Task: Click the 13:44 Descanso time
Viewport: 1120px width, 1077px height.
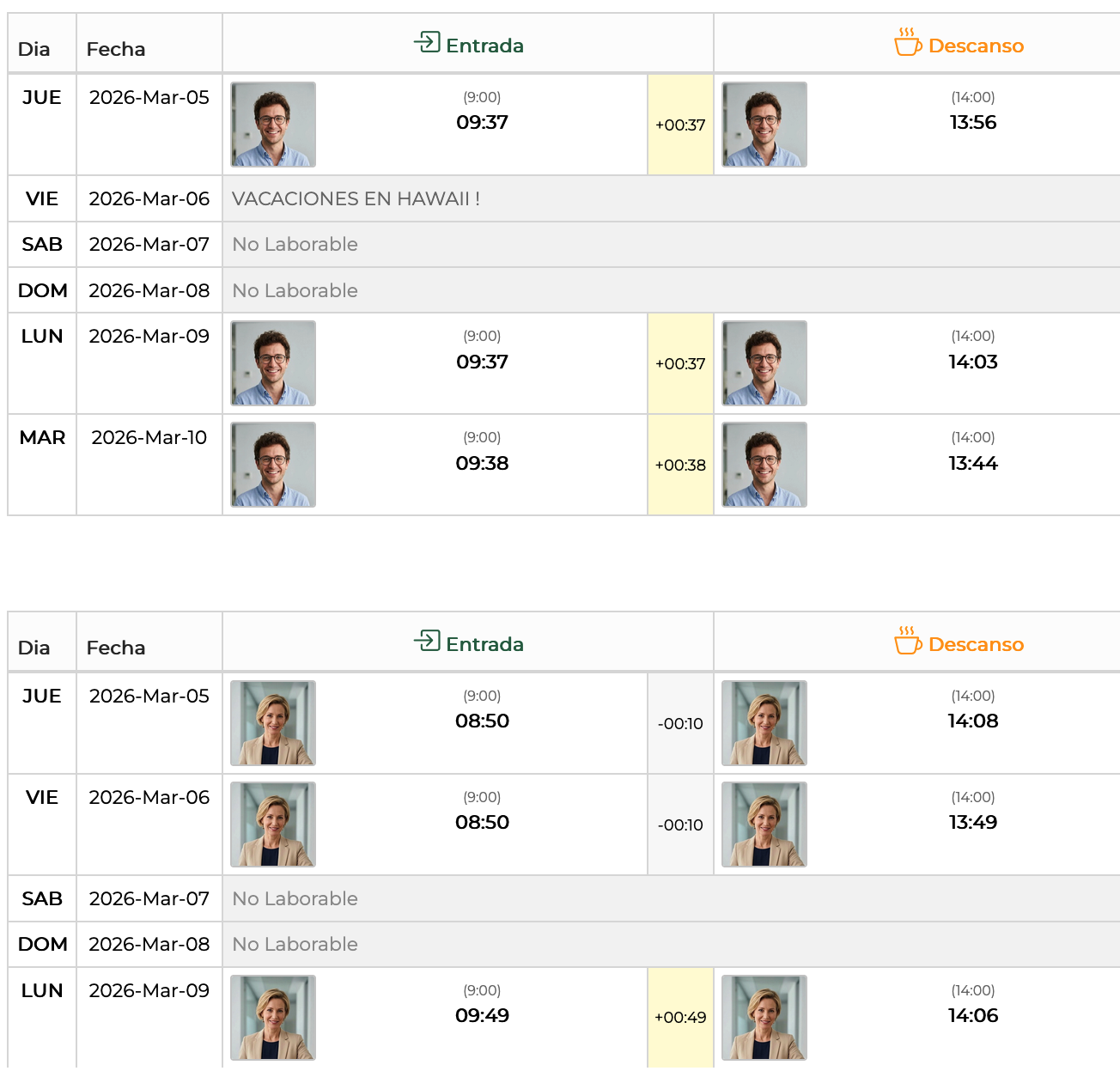Action: (x=972, y=464)
